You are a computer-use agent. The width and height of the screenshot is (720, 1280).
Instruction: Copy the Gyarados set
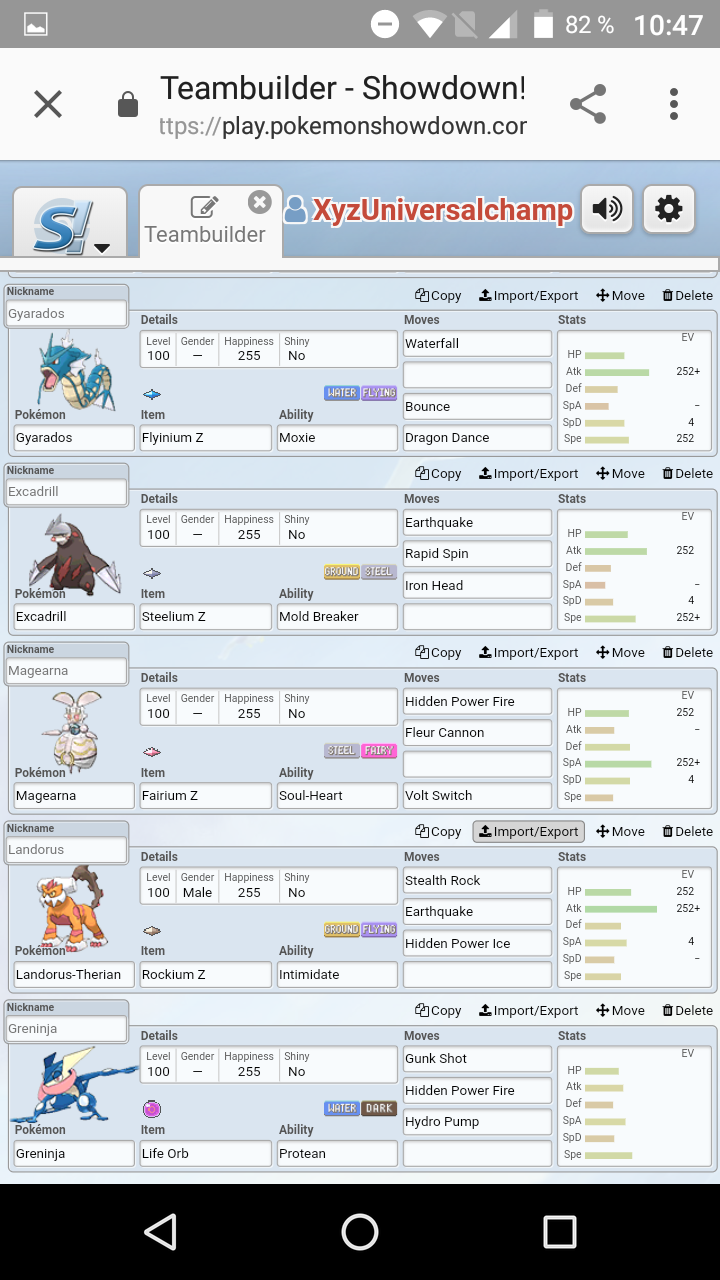coord(438,295)
